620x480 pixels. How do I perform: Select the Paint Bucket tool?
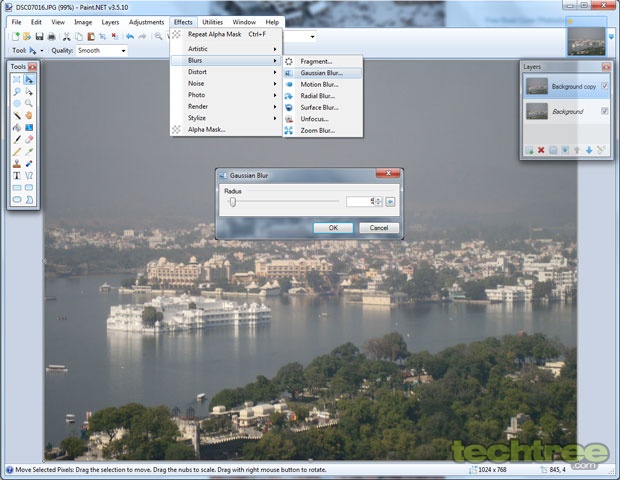tap(17, 127)
